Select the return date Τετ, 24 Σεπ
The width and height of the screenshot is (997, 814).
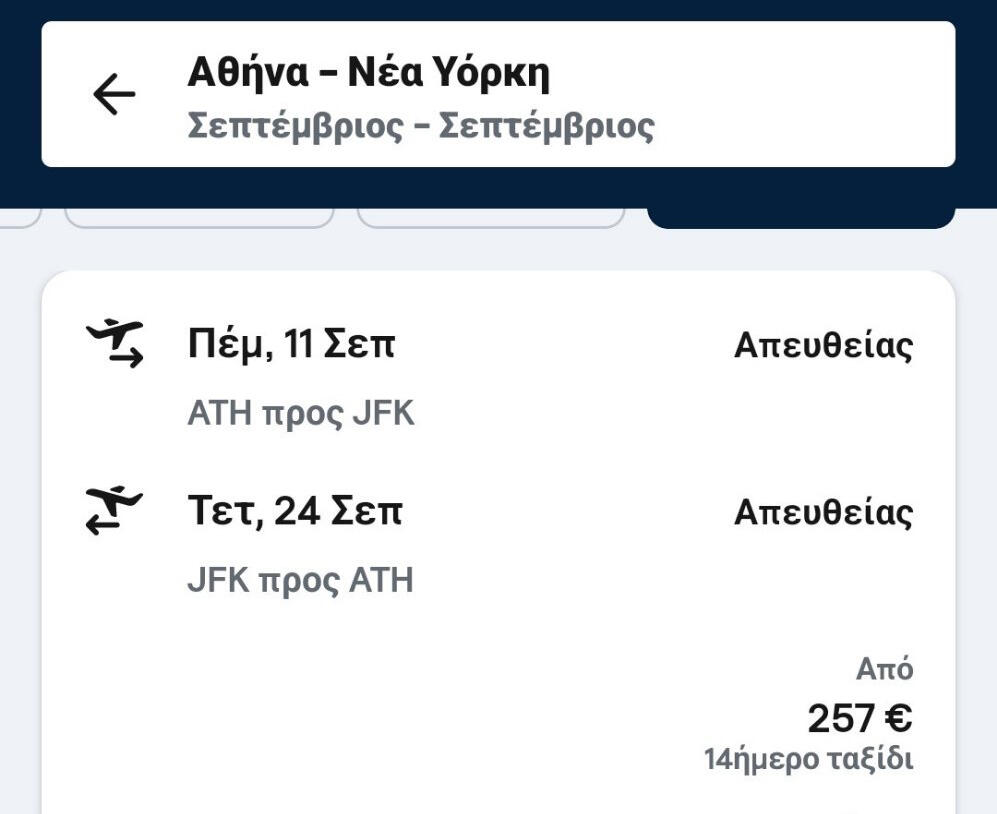coord(295,512)
